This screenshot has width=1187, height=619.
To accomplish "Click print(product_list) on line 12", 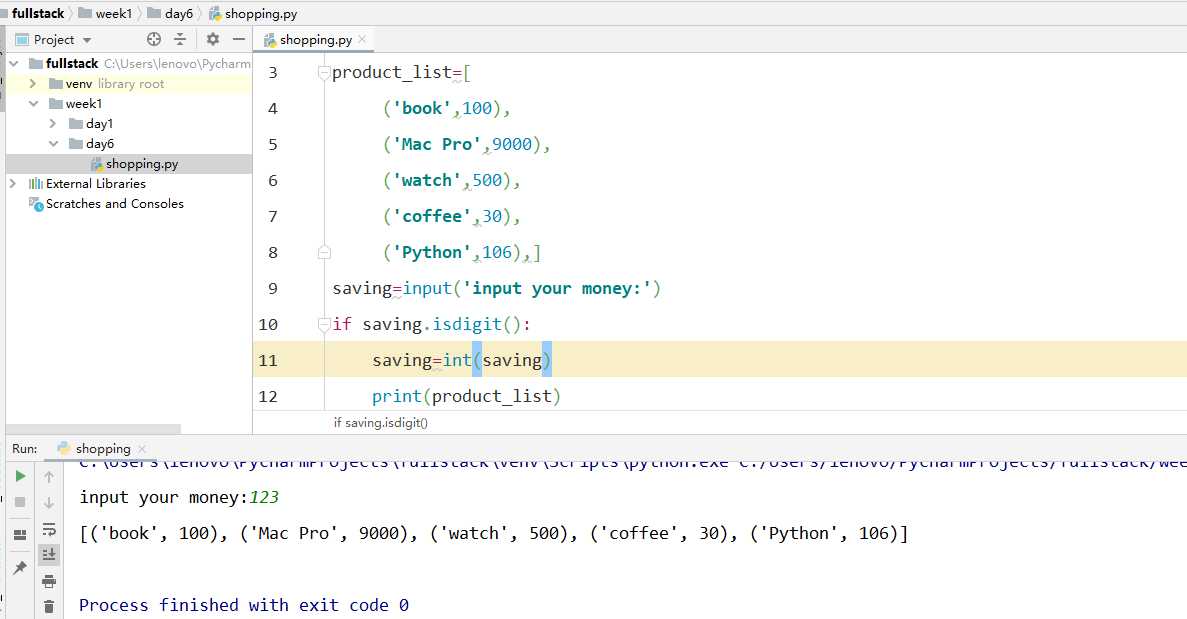I will coord(466,397).
